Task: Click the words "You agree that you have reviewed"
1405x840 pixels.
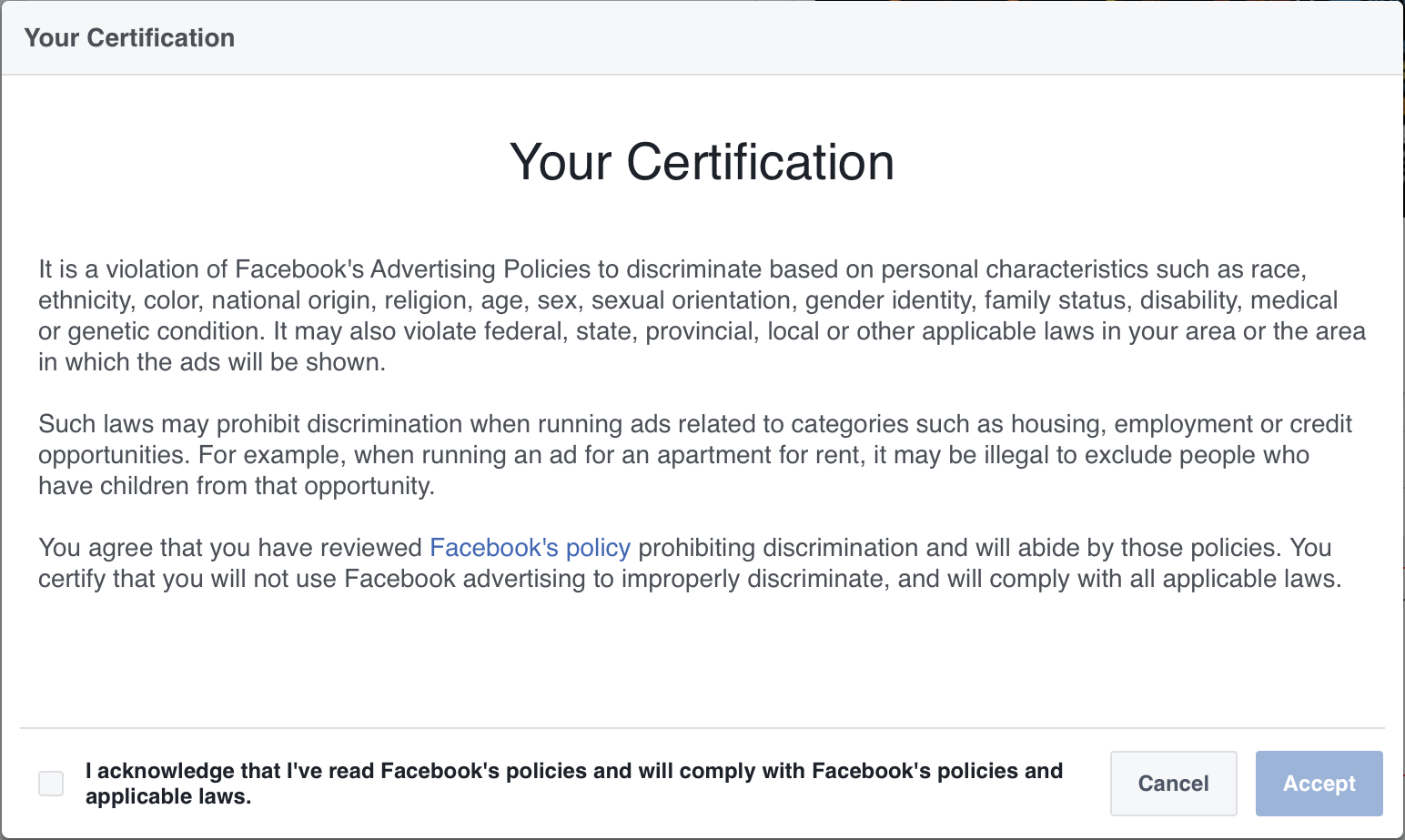Action: tap(229, 548)
